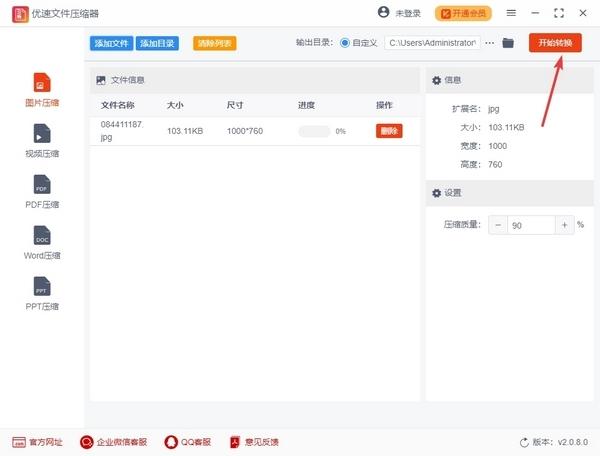
Task: Click the 宽度 value 1000
Action: pyautogui.click(x=497, y=146)
